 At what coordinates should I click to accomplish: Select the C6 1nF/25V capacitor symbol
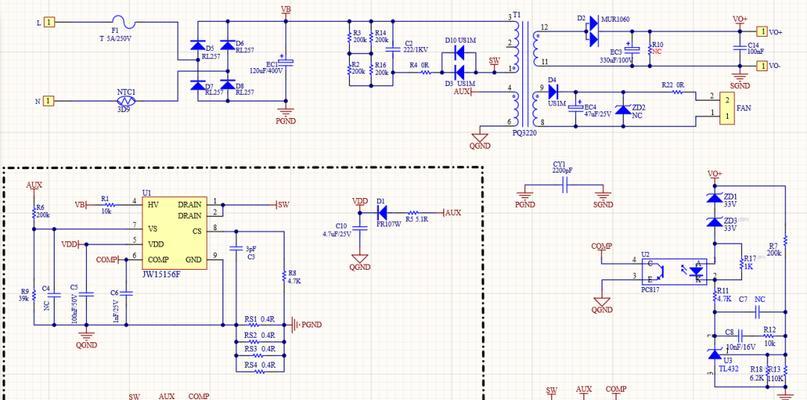pyautogui.click(x=126, y=293)
